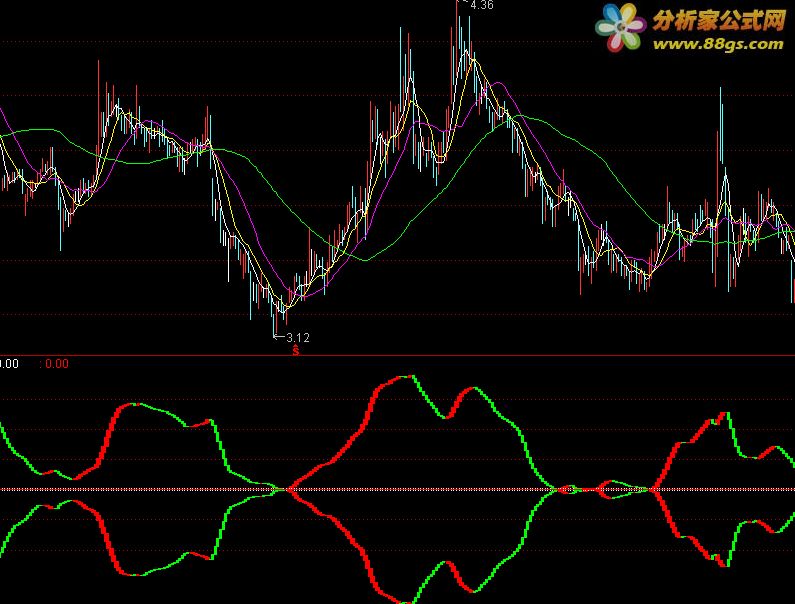This screenshot has width=795, height=604.
Task: Click the red S signal marker
Action: [x=296, y=350]
